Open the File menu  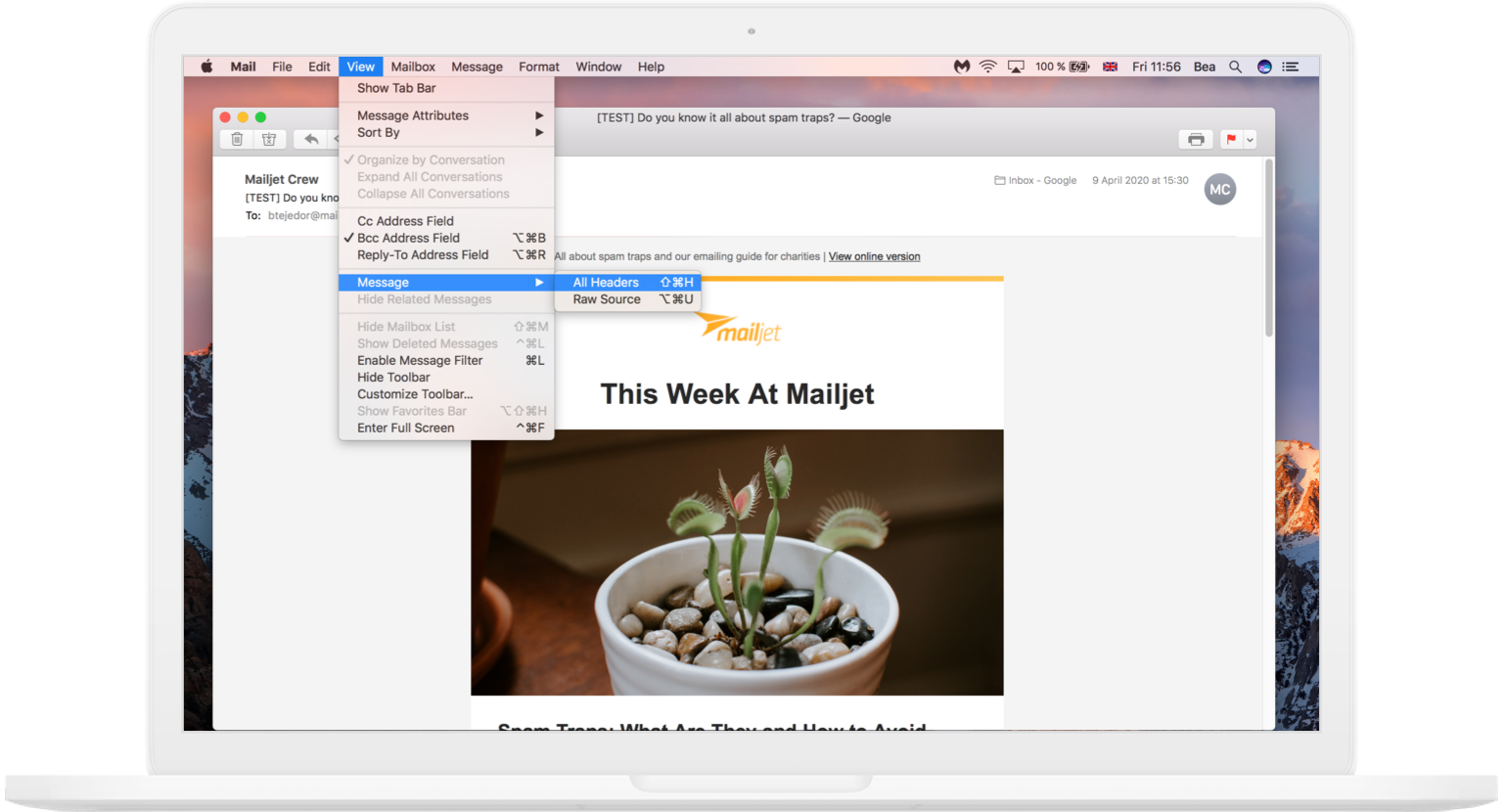282,67
